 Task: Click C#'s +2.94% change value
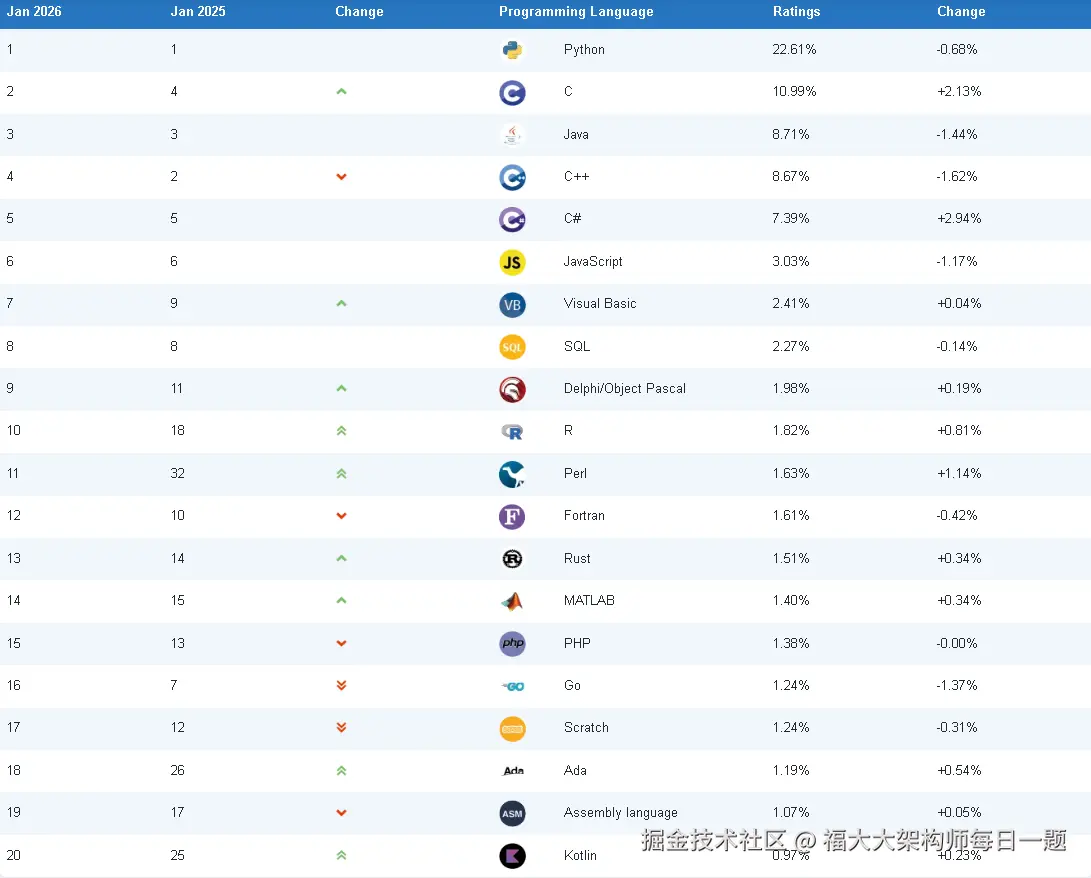(959, 218)
